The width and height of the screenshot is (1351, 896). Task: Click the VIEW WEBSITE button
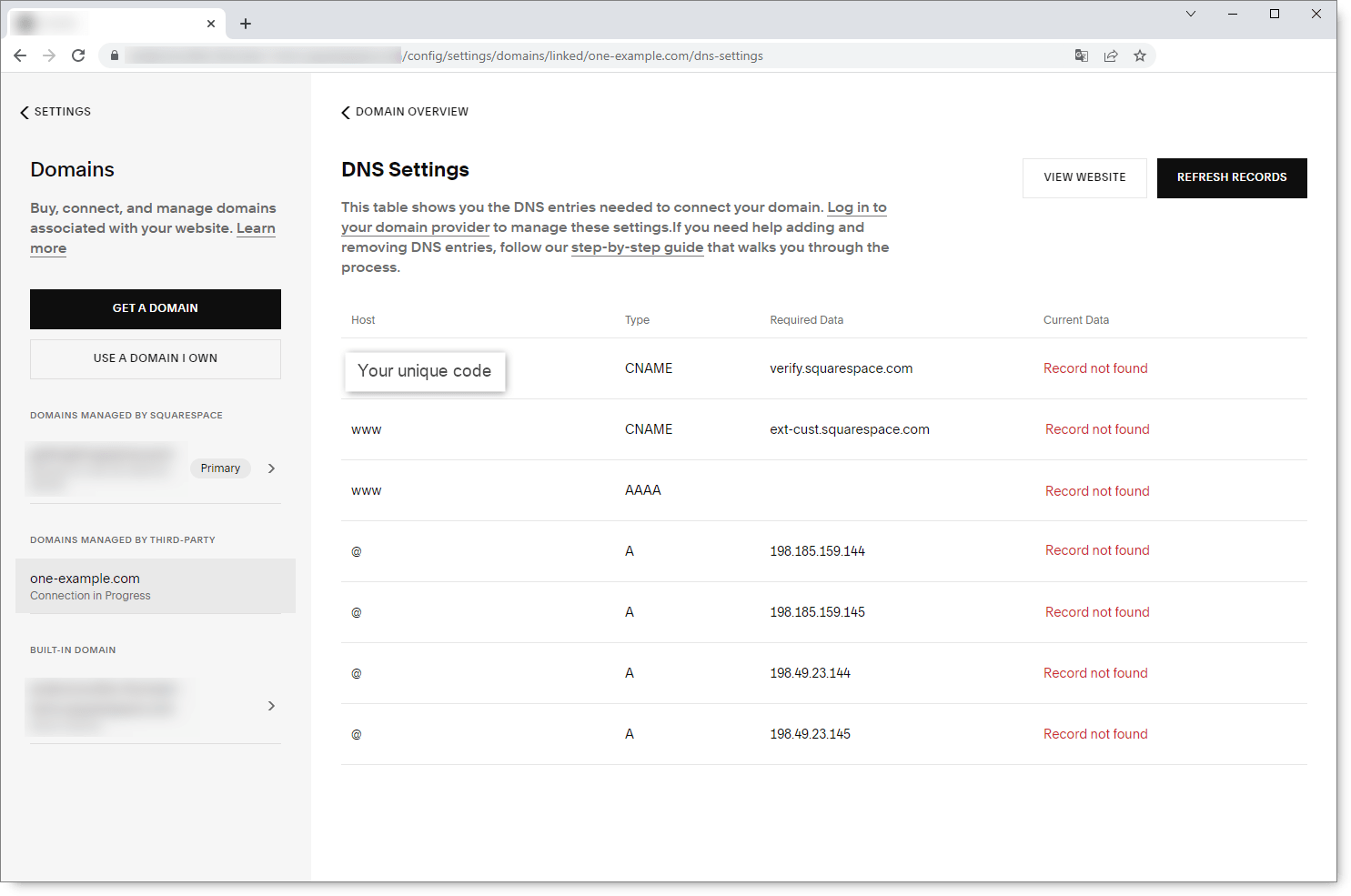(x=1084, y=177)
